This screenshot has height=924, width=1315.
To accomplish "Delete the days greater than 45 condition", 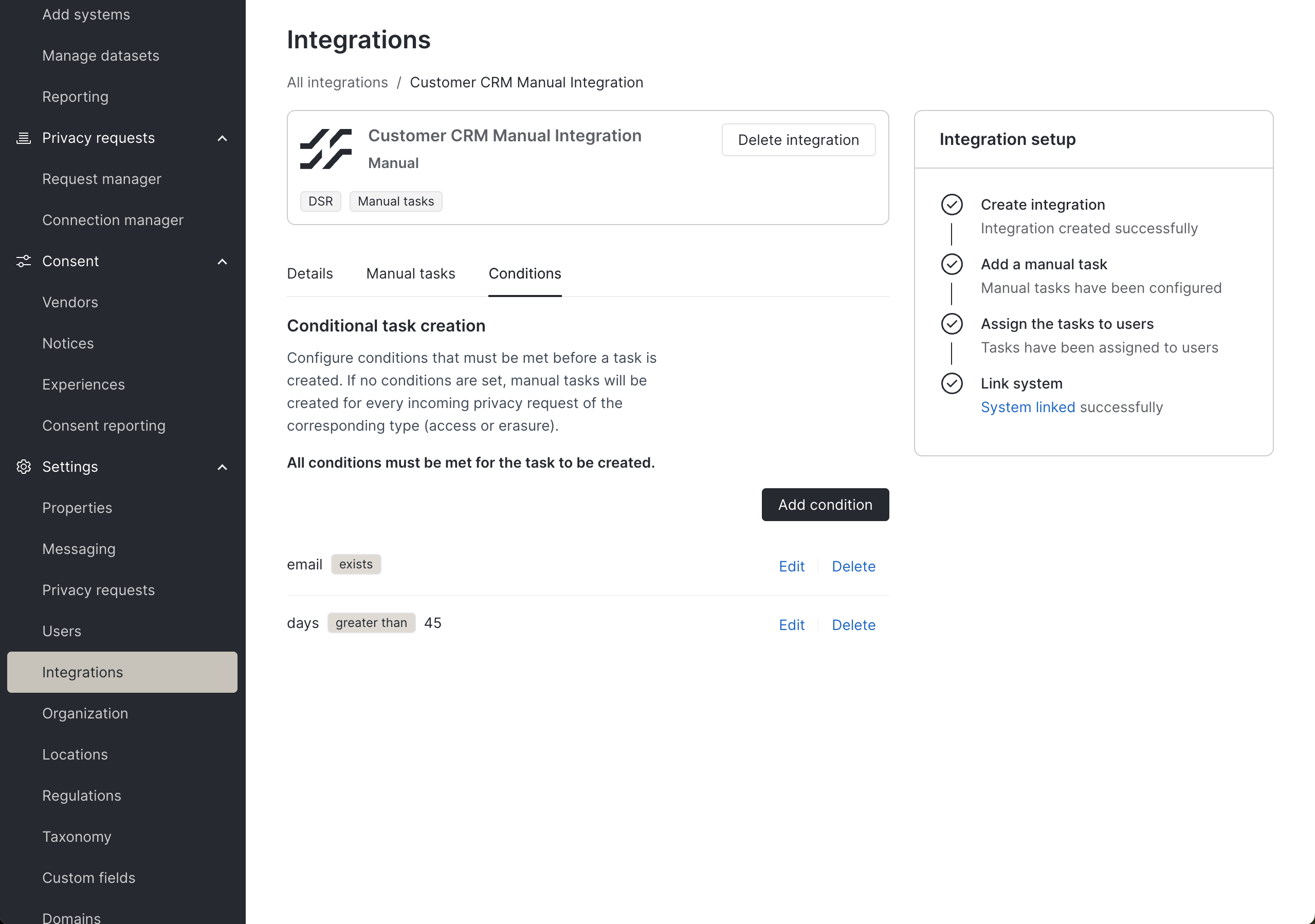I will click(x=853, y=624).
